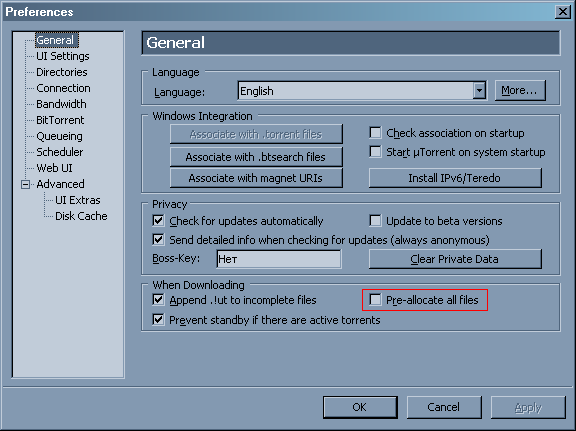Open the Language dropdown arrow
576x431 pixels.
click(479, 90)
